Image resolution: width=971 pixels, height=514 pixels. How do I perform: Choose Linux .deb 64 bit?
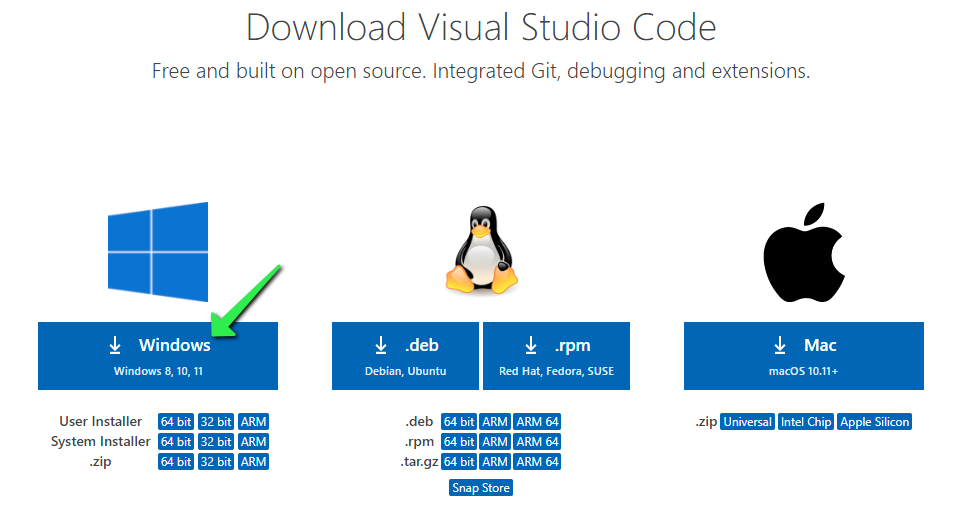pos(459,422)
